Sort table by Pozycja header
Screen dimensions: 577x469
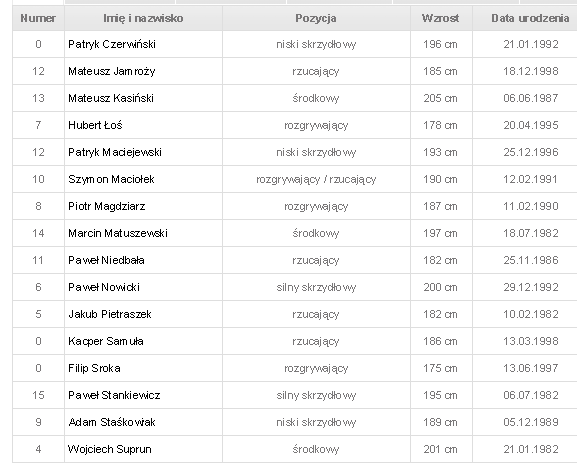tap(316, 18)
